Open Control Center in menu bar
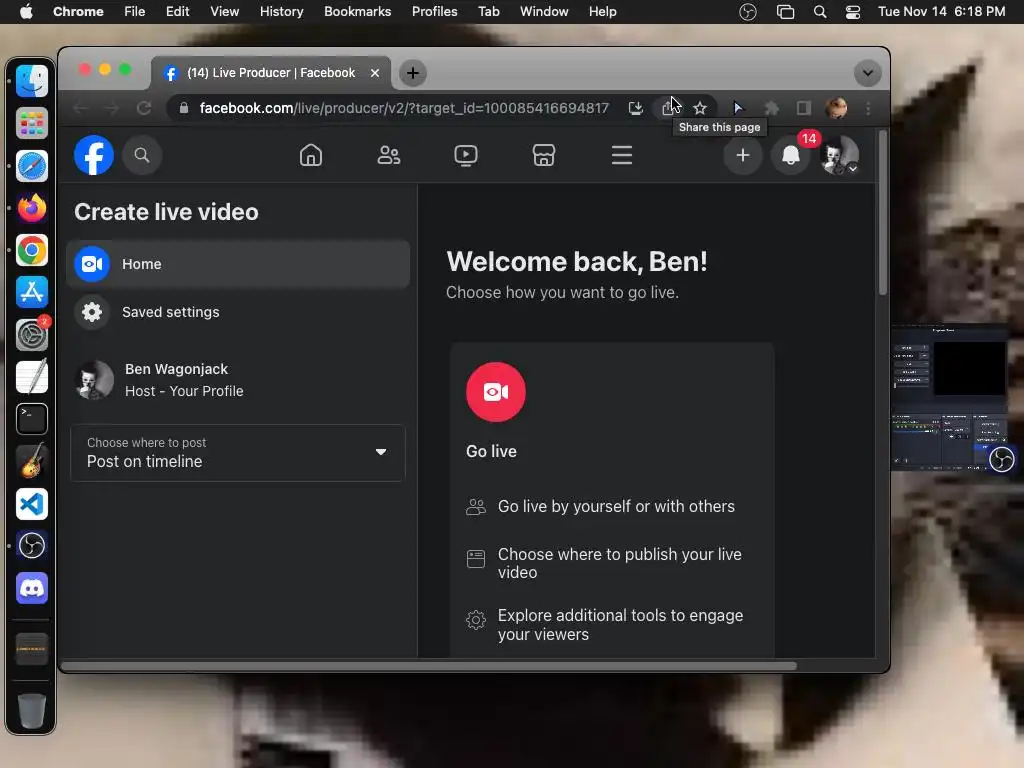The width and height of the screenshot is (1024, 768). pyautogui.click(x=853, y=12)
